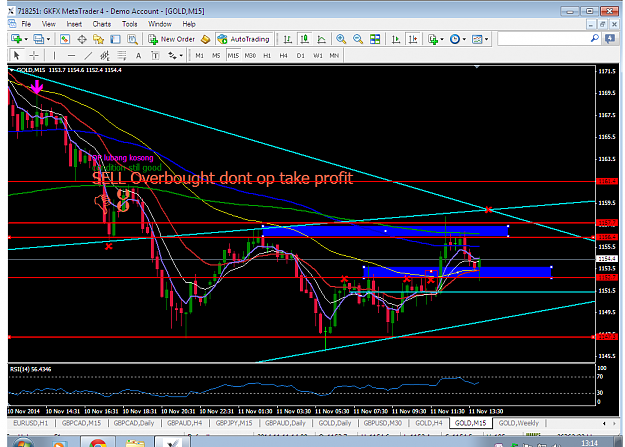Switch to candlestick chart display
The height and width of the screenshot is (447, 625).
305,39
